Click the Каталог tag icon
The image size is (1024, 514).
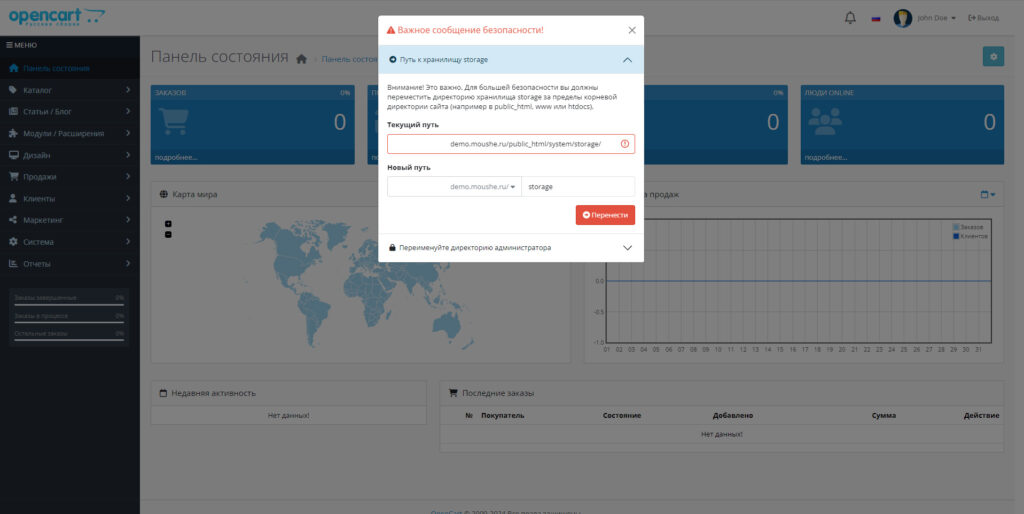coord(13,90)
